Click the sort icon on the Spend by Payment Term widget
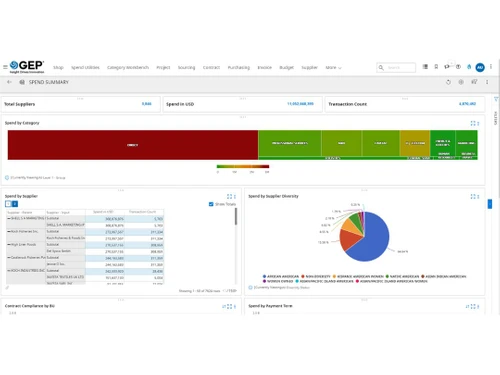 click(x=467, y=306)
